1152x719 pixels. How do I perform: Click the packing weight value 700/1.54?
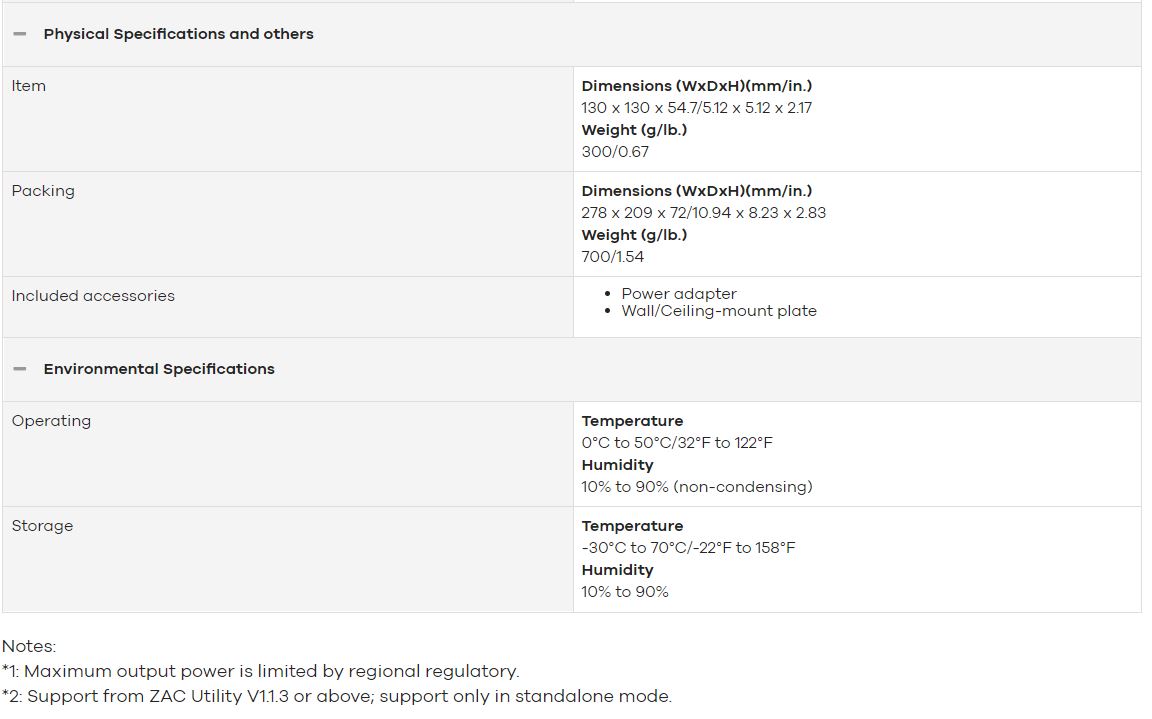coord(613,257)
